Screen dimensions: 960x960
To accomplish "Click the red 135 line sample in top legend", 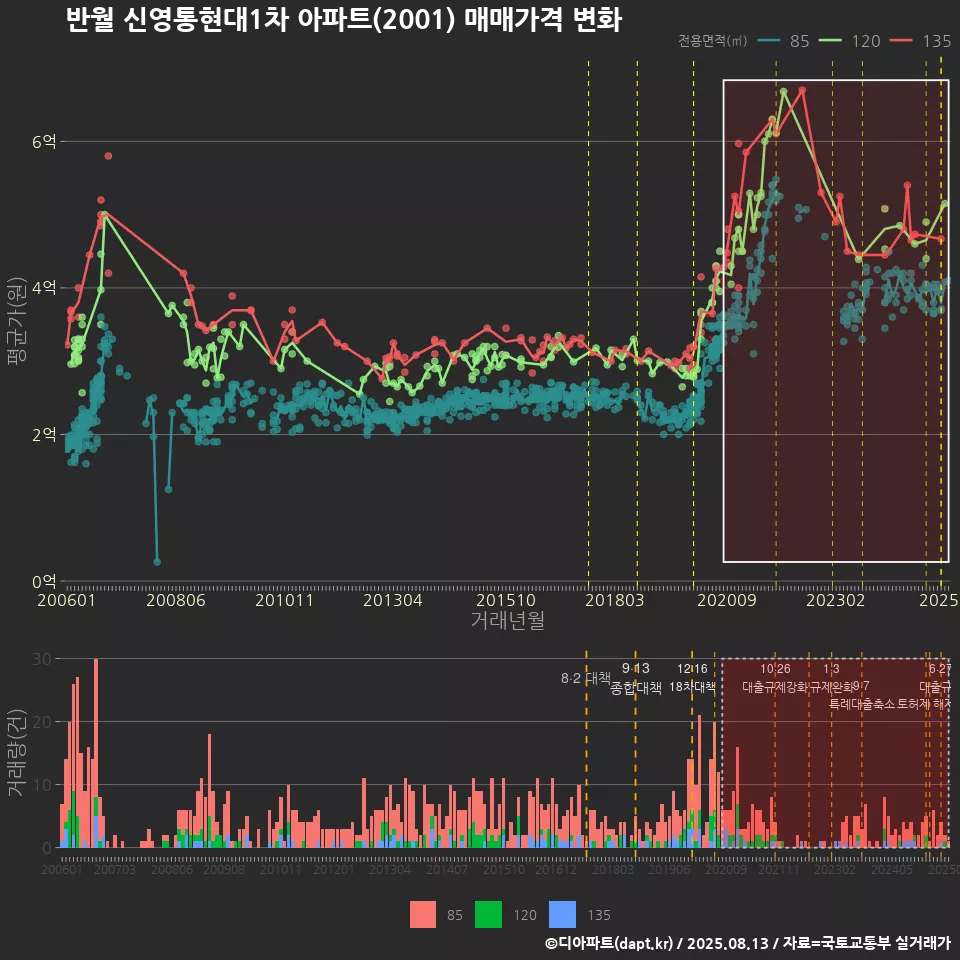I will click(901, 40).
